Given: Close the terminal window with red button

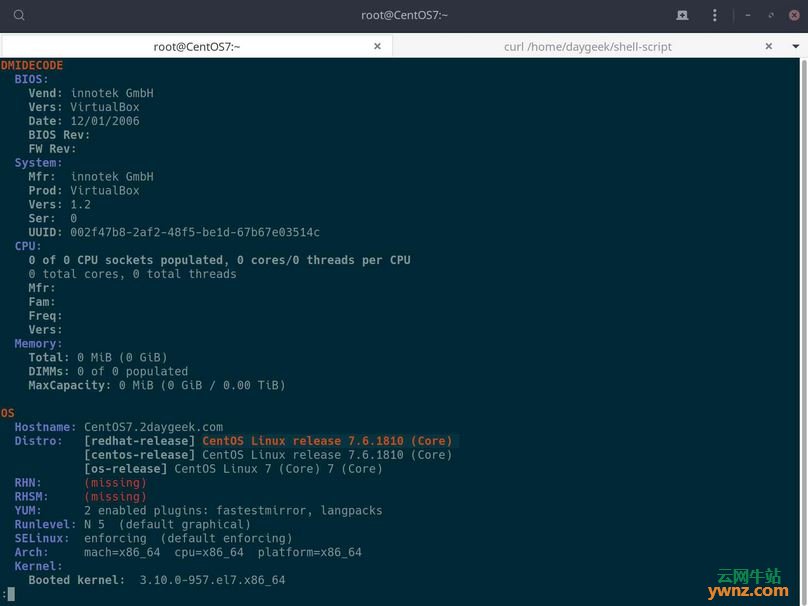Looking at the screenshot, I should (x=794, y=15).
